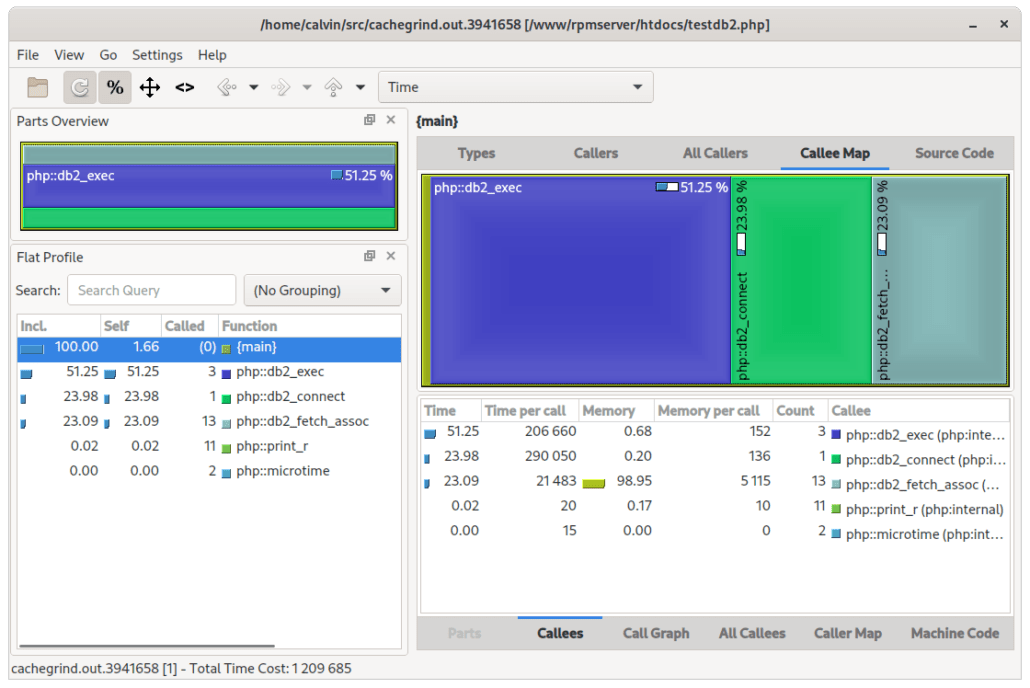Viewport: 1030px width, 688px height.
Task: Open the Settings menu
Action: coord(157,55)
